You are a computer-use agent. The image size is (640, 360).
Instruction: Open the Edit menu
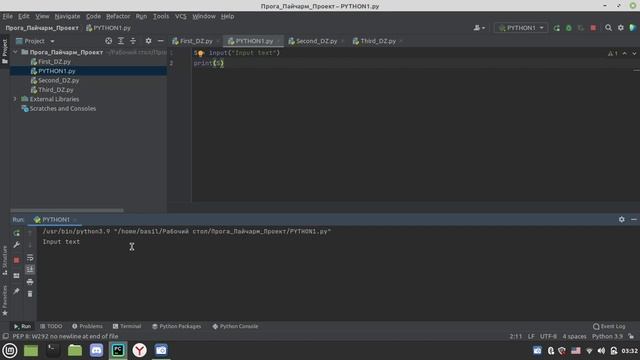[24, 16]
